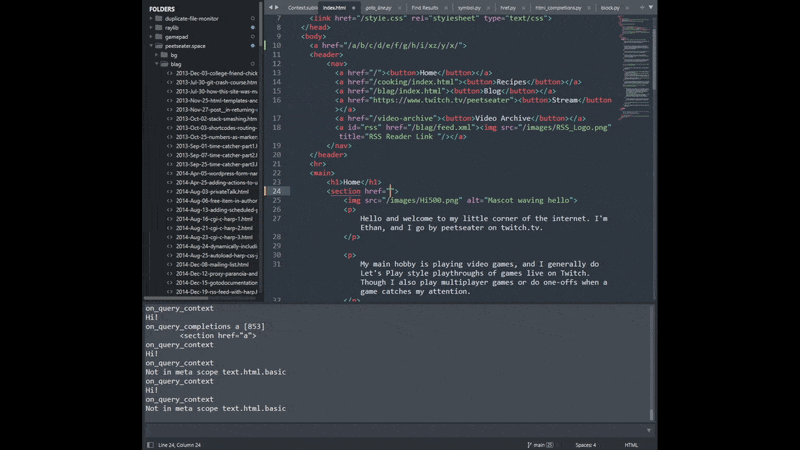Screen dimensions: 800x450
Task: Close the Find Results tab
Action: pyautogui.click(x=446, y=8)
